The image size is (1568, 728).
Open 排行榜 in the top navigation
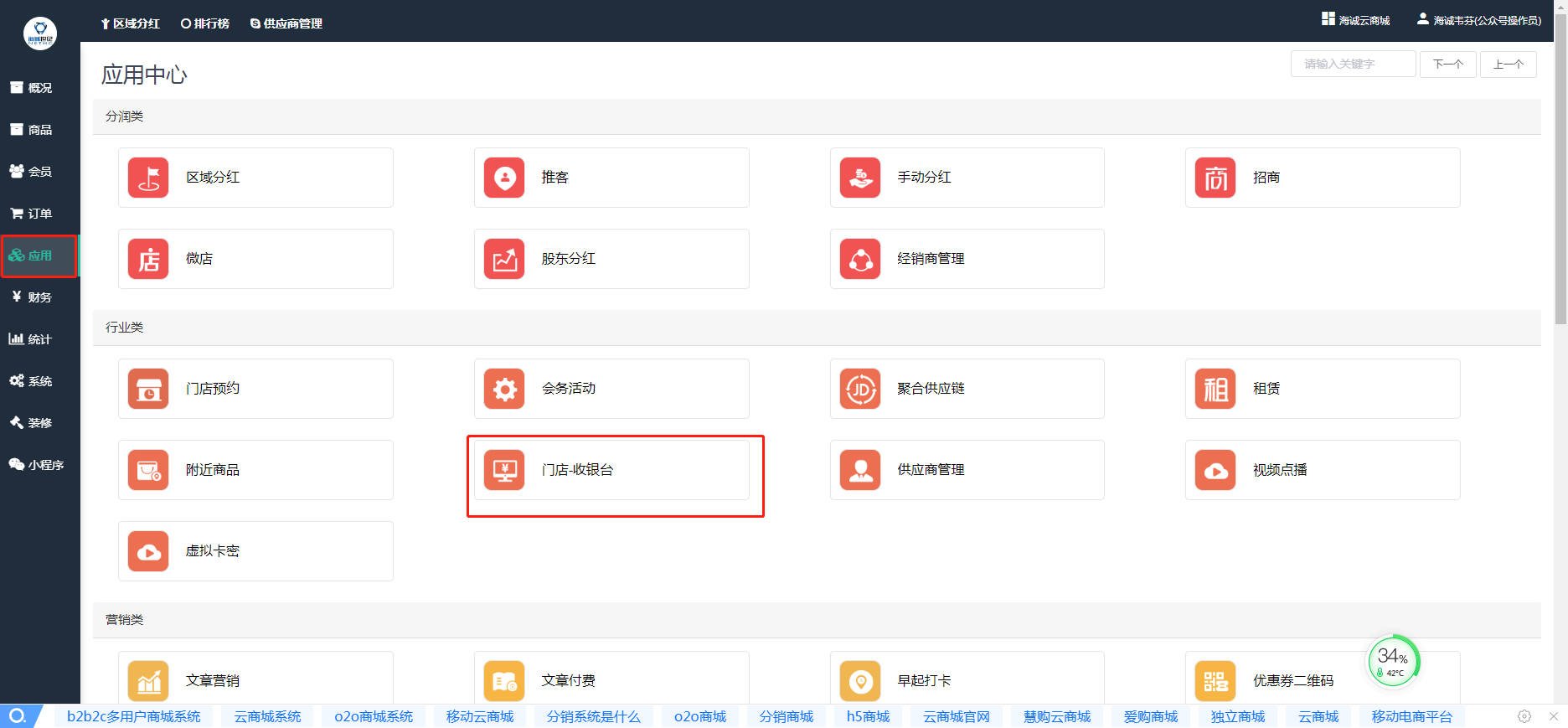pyautogui.click(x=205, y=23)
